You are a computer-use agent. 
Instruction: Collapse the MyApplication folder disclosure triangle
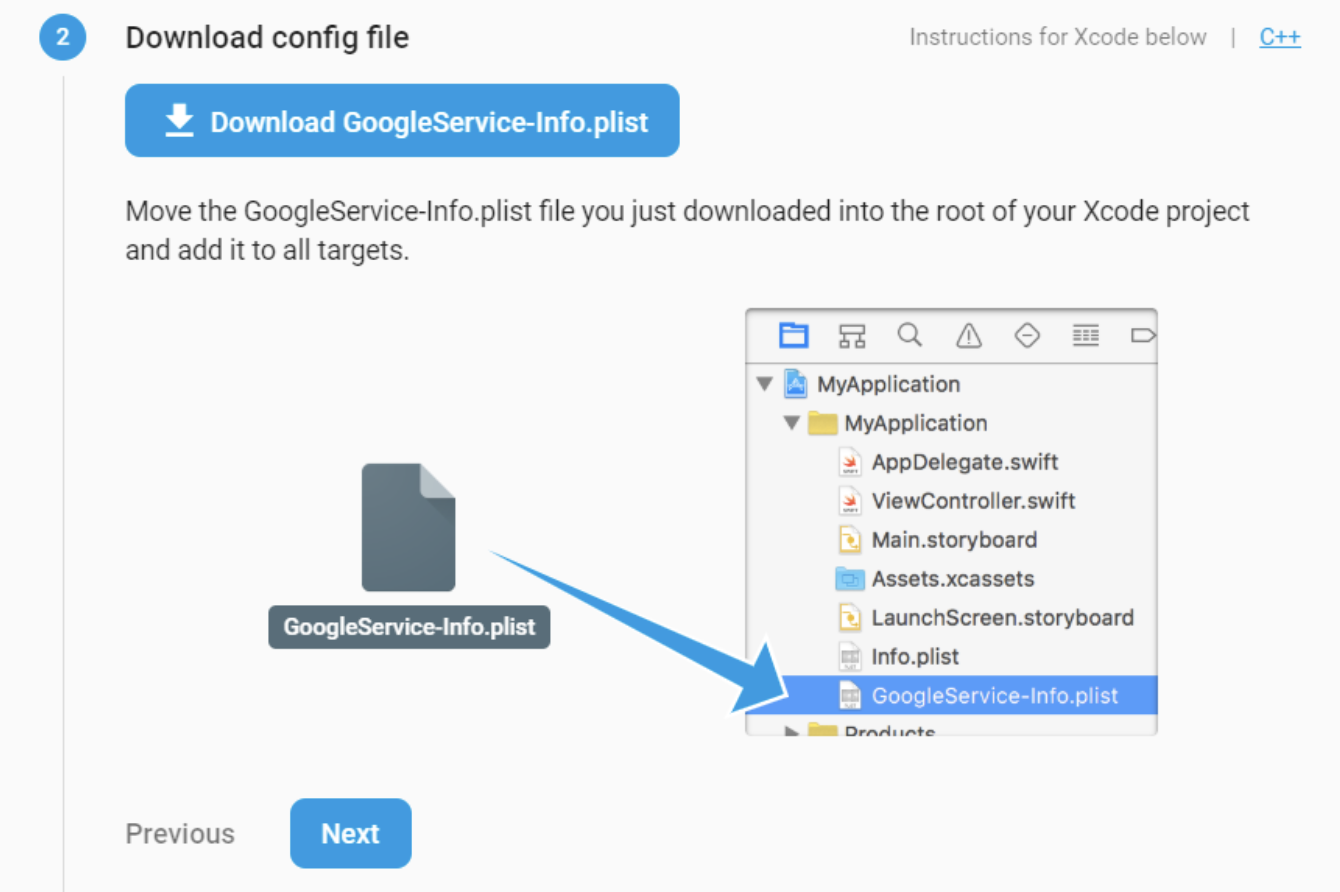pos(792,423)
